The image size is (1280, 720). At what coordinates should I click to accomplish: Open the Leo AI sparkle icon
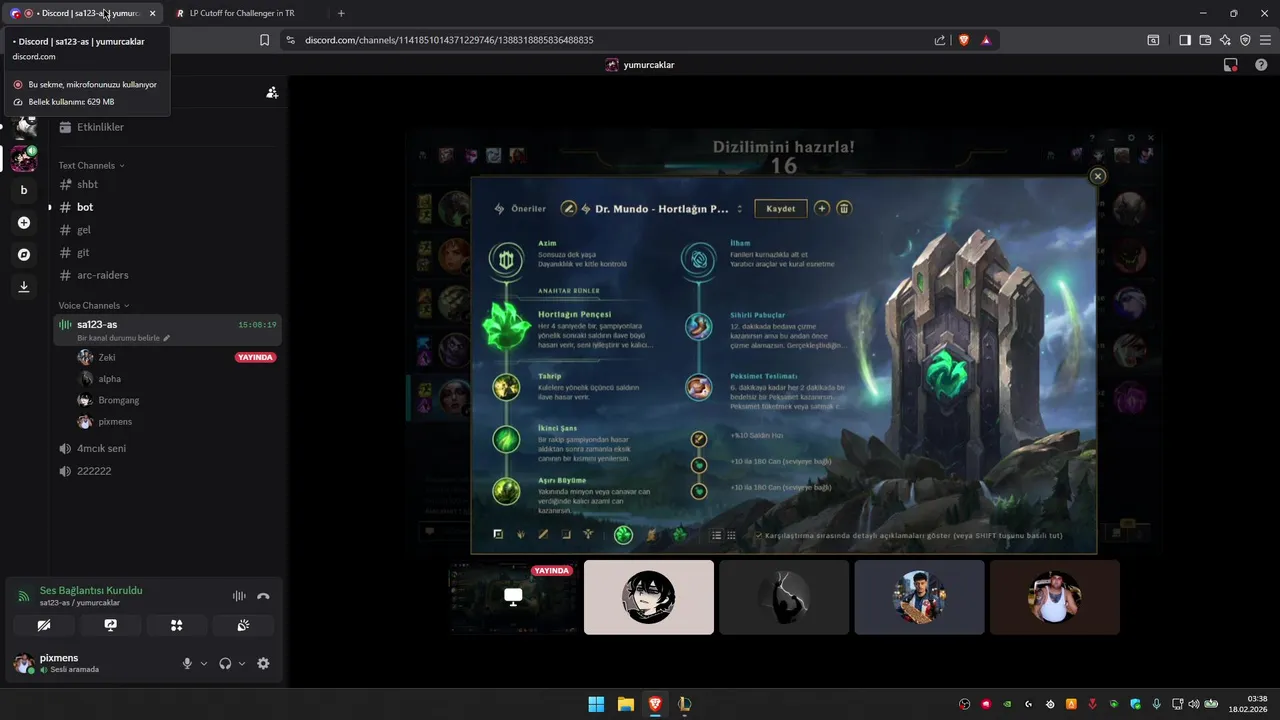click(x=1225, y=40)
